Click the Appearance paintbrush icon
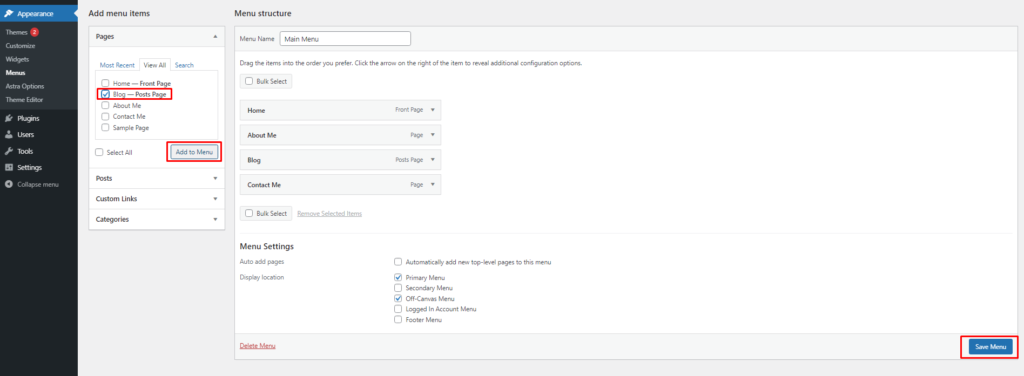This screenshot has height=376, width=1024. pos(8,13)
